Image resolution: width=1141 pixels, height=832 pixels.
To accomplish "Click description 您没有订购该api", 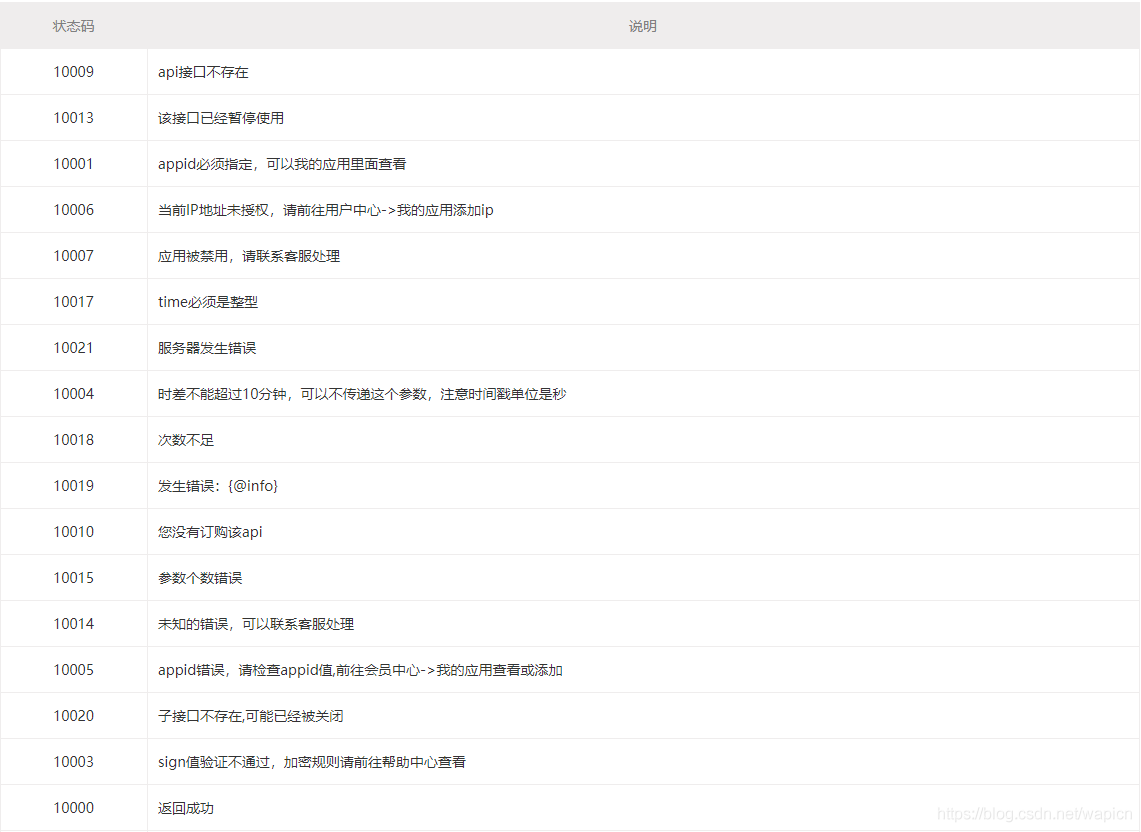I will click(x=210, y=531).
